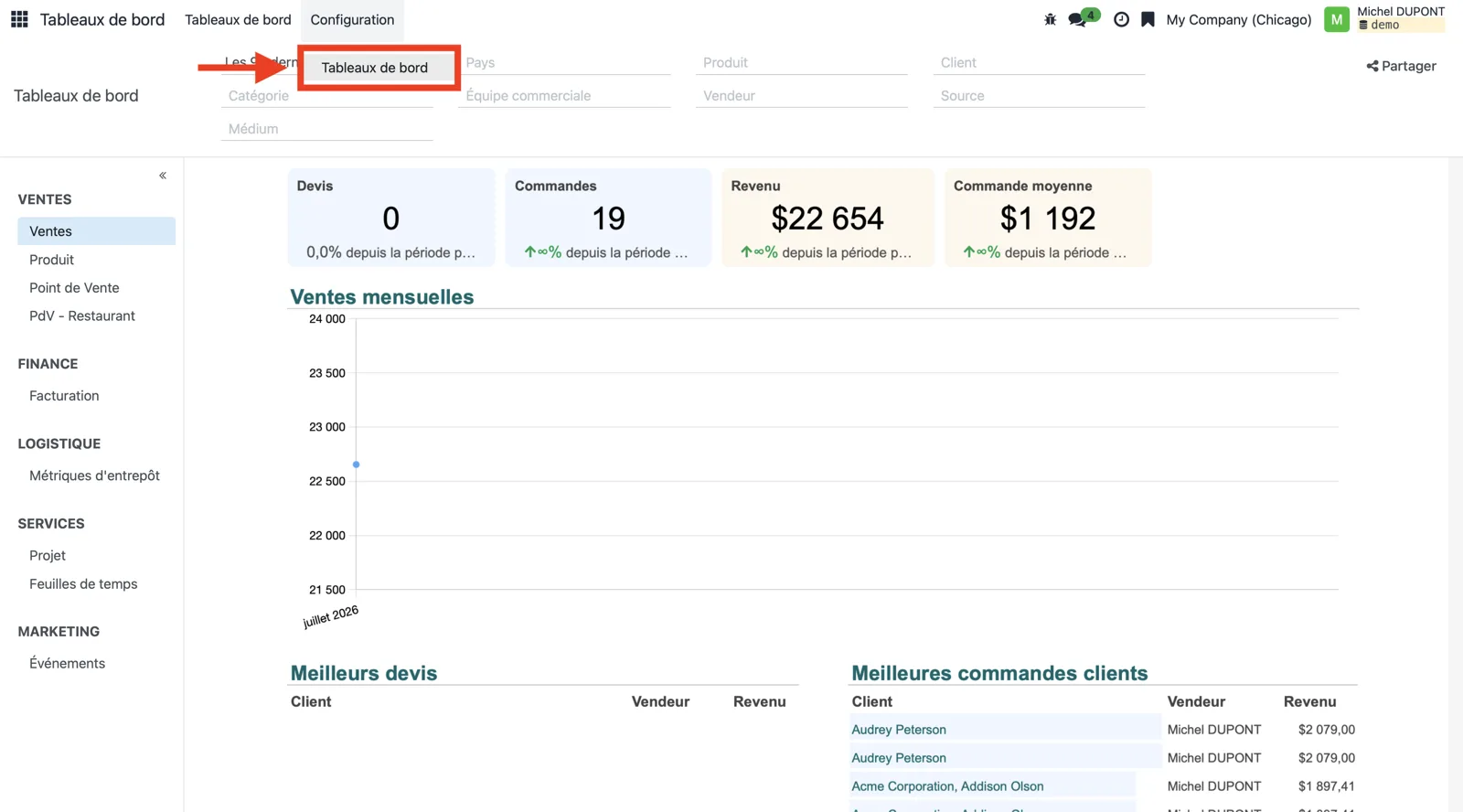Click the Client filter field

pos(1039,62)
